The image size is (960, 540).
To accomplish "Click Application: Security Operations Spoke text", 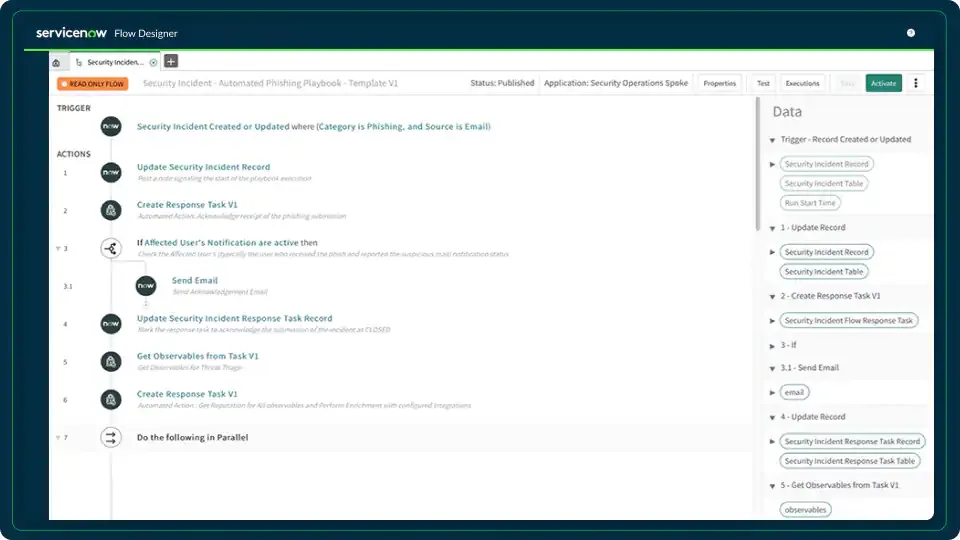I will pos(616,83).
